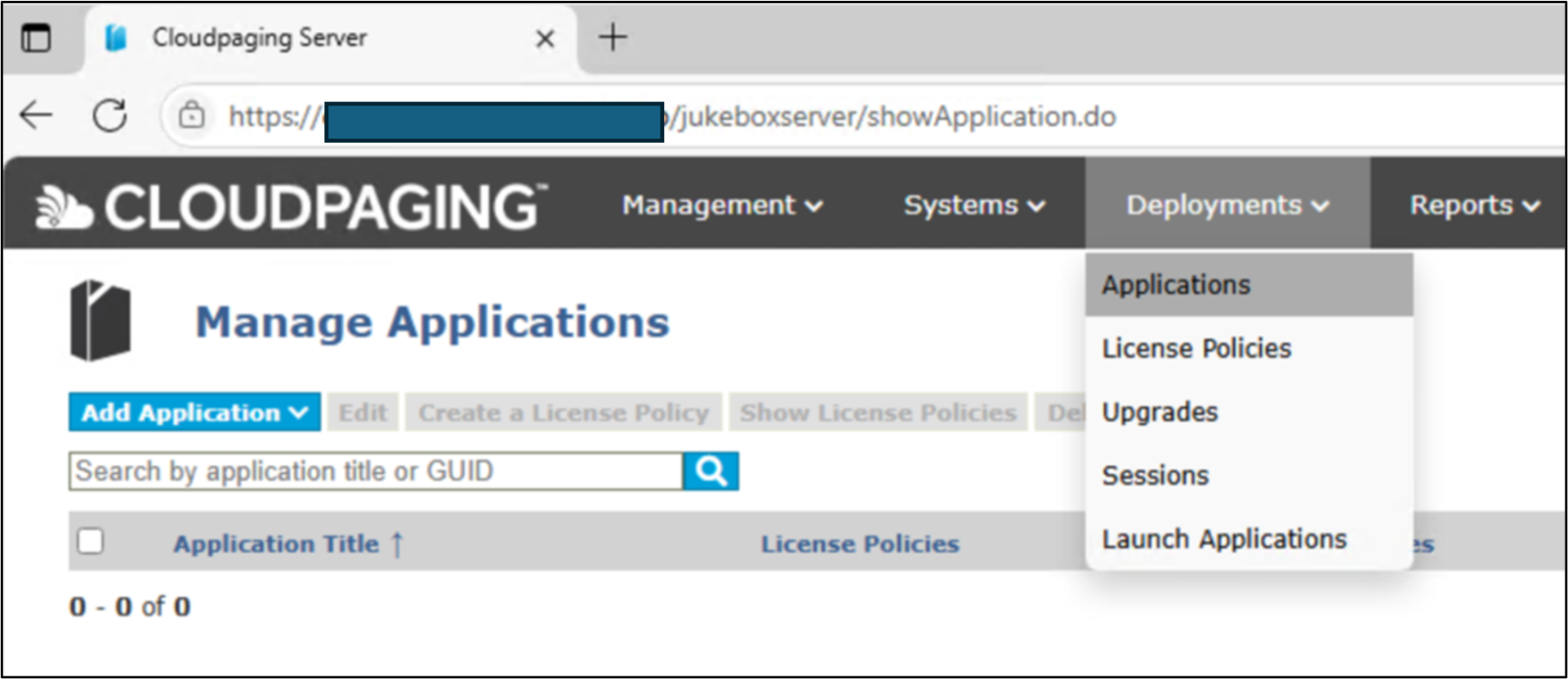Tick the select-all applications checkbox
Viewport: 1568px width, 679px height.
(x=90, y=541)
